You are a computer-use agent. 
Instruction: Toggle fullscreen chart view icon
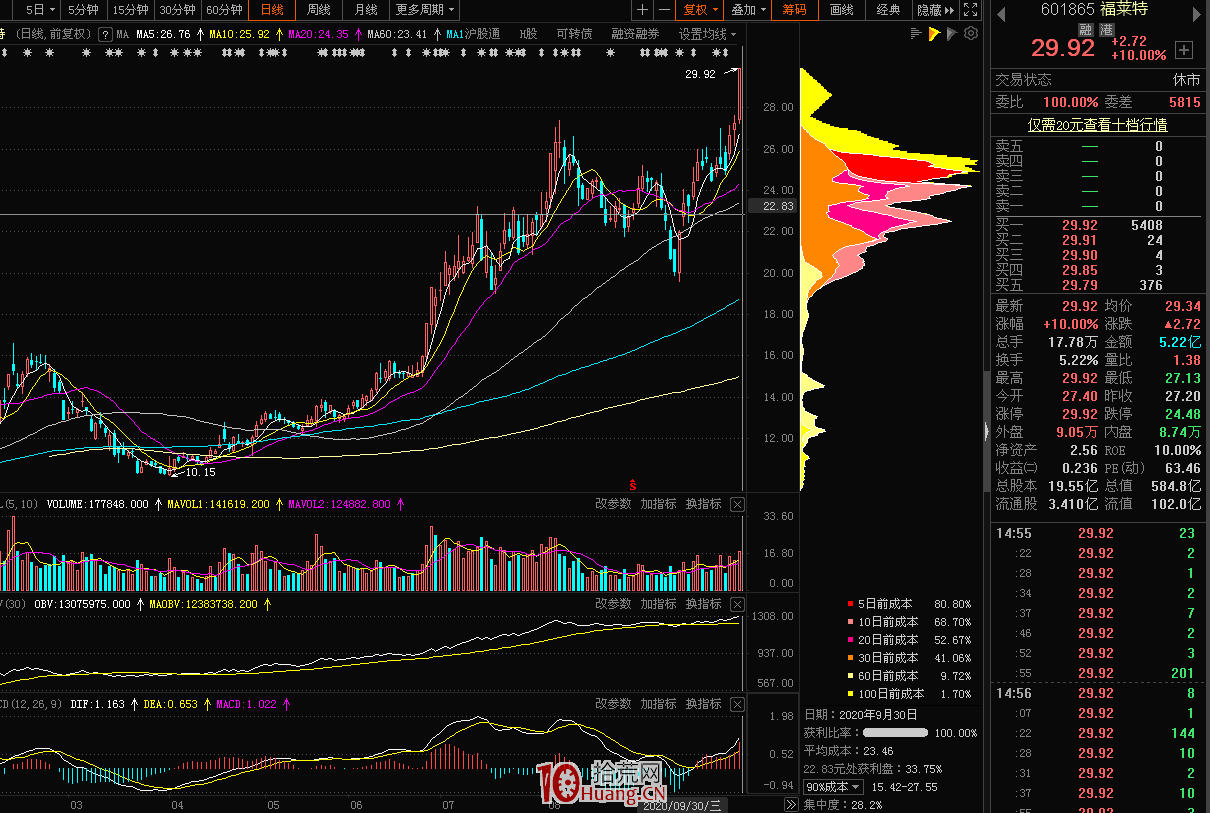point(969,10)
